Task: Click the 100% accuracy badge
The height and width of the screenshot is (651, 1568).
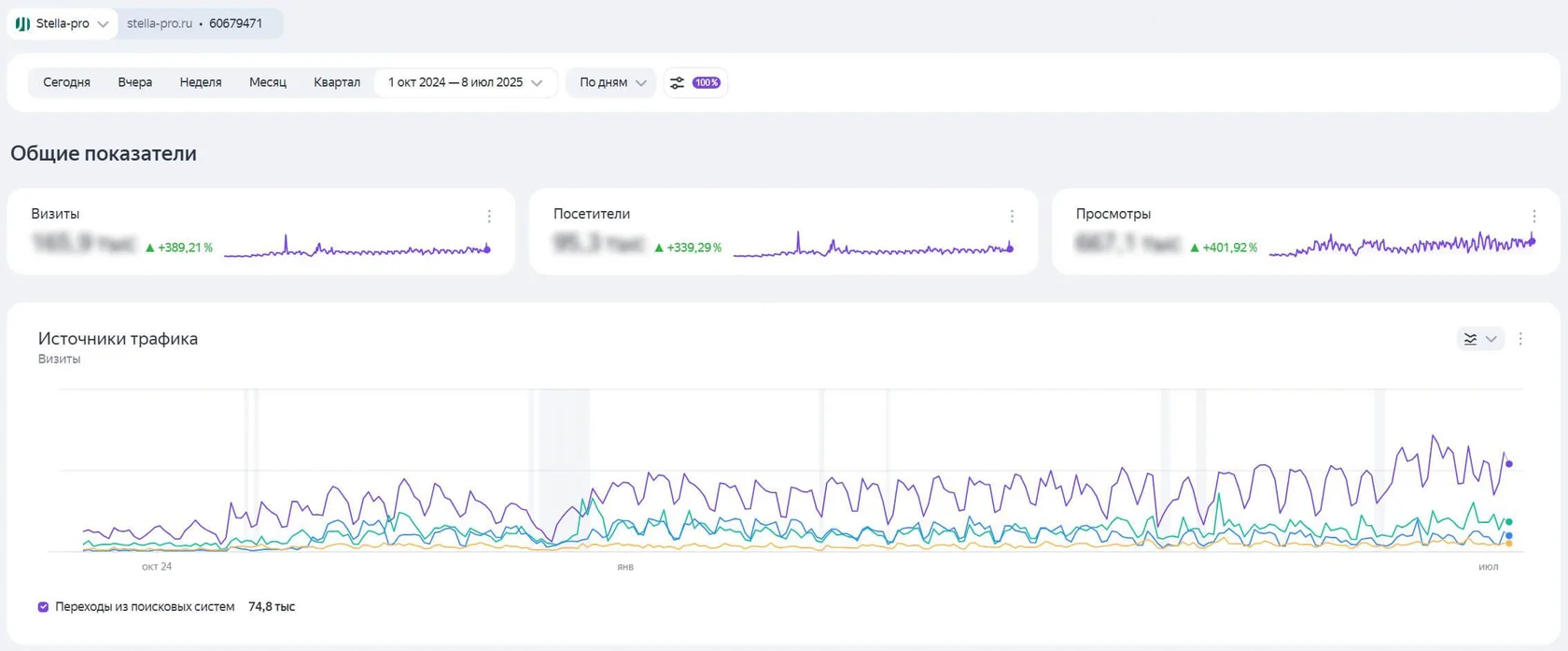Action: click(x=707, y=82)
